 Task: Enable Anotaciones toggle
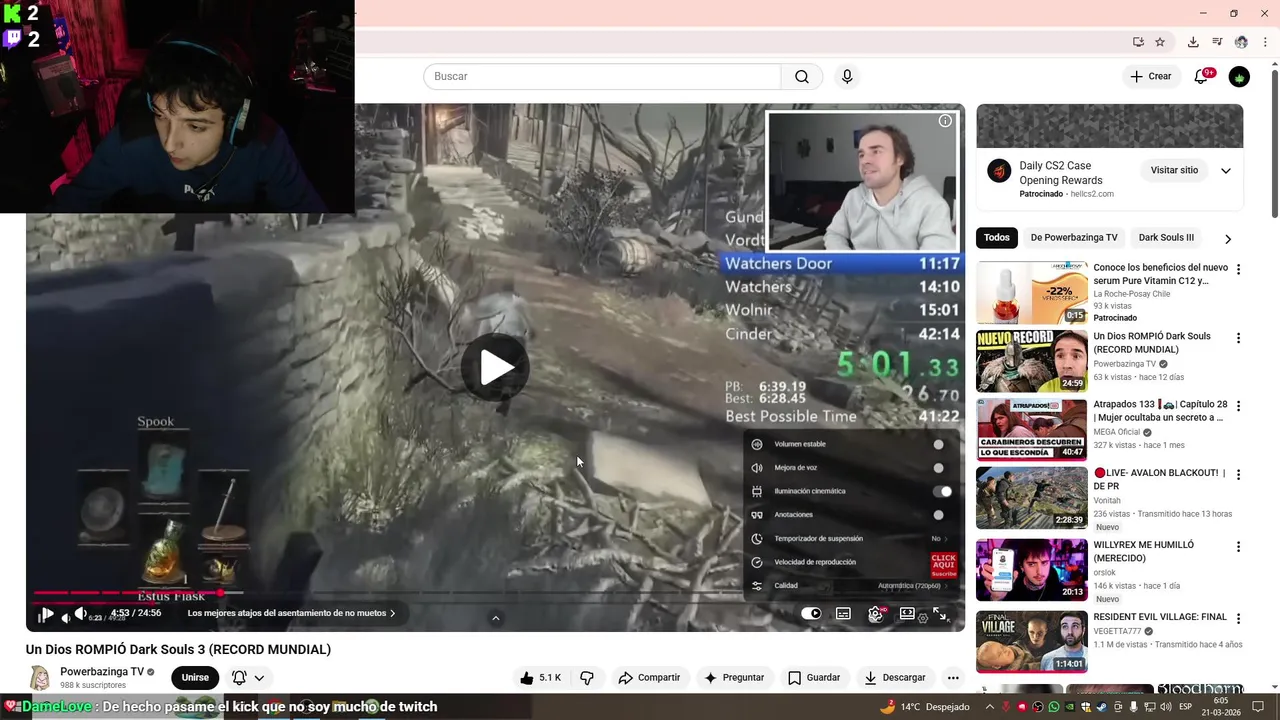938,515
